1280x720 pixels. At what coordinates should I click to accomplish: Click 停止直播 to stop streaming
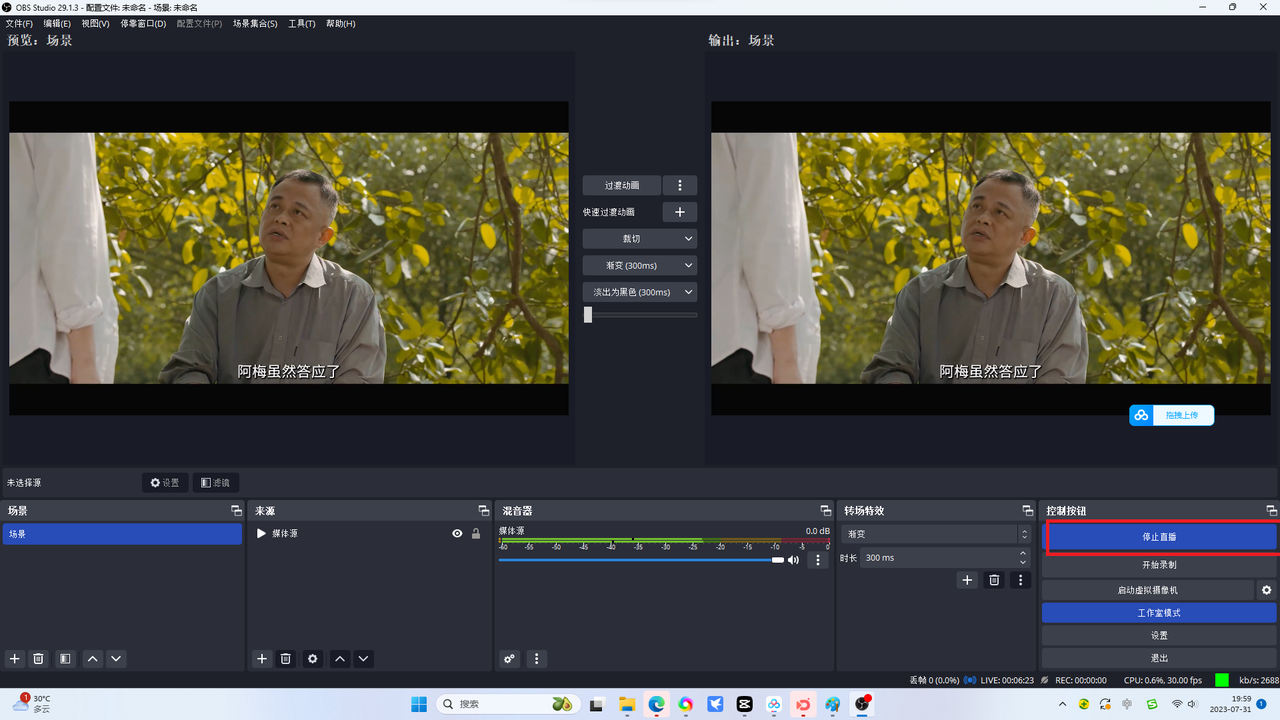1160,537
